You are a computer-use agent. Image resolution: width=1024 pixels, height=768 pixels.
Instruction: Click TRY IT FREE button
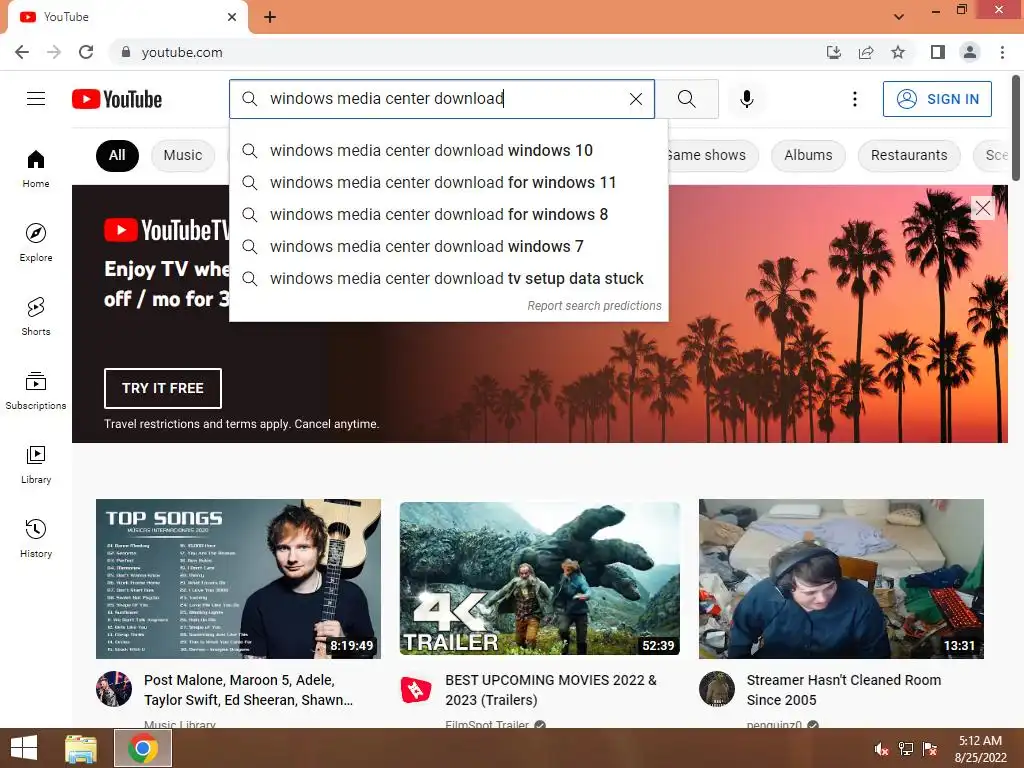tap(163, 388)
